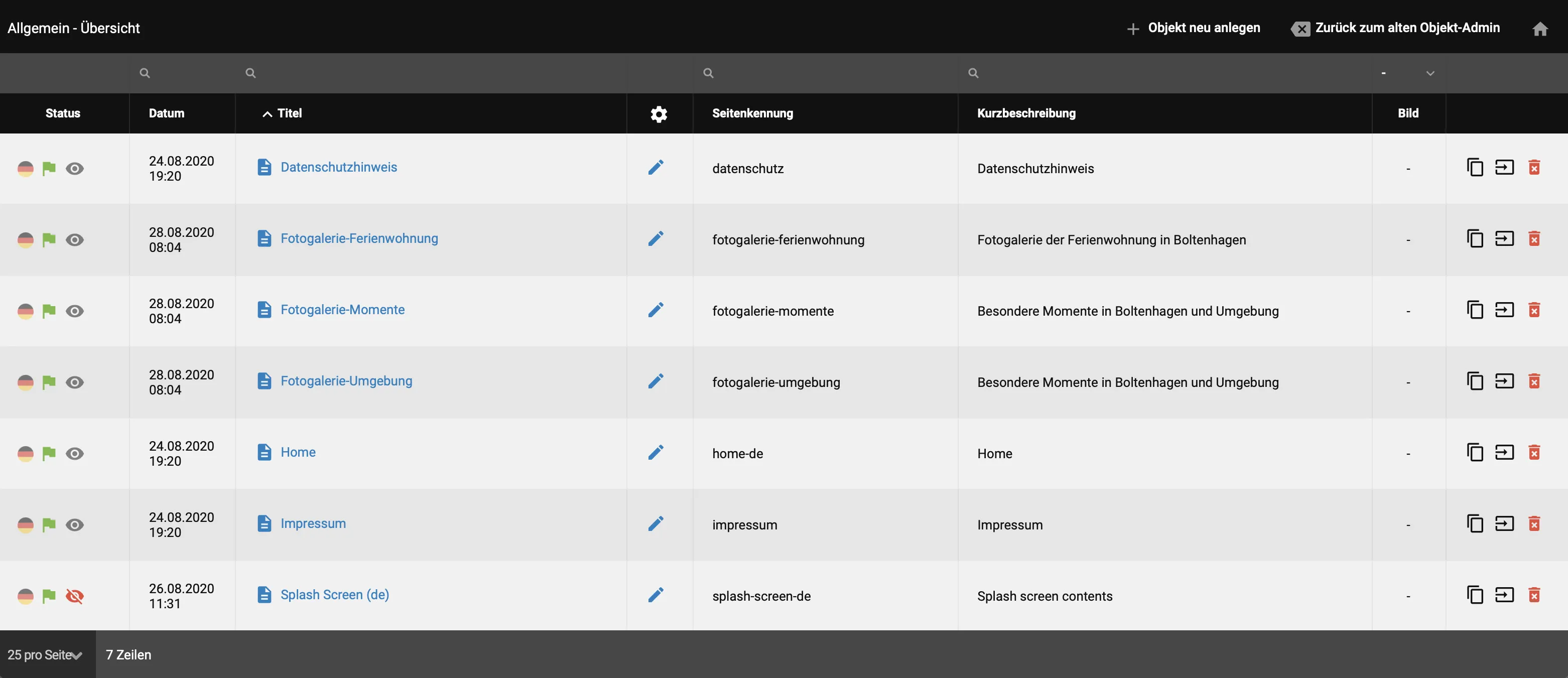Move the Impressum object via arrow icon
Screen dimensions: 1568x678
[x=1504, y=523]
